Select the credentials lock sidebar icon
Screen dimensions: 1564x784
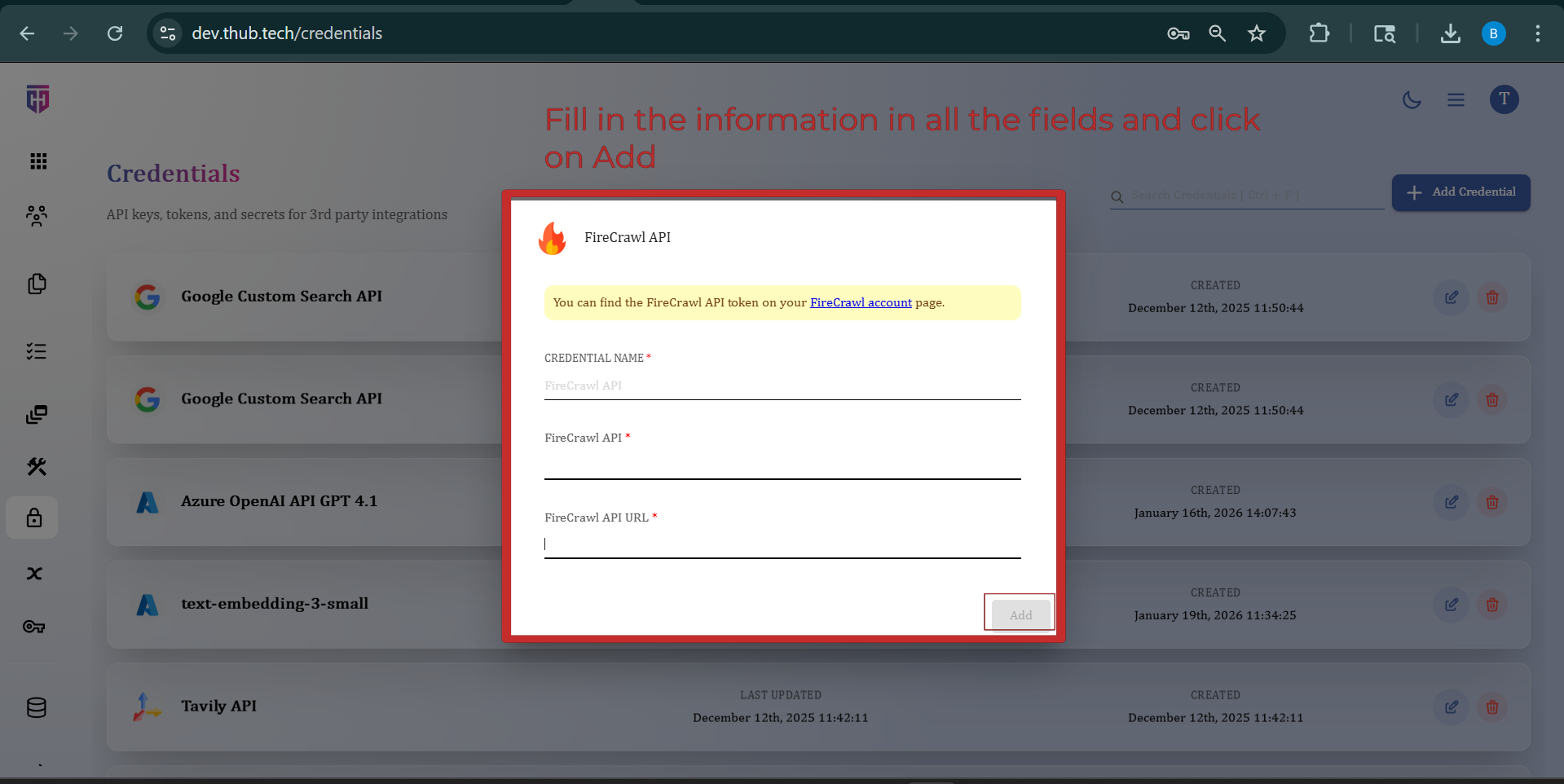coord(34,518)
